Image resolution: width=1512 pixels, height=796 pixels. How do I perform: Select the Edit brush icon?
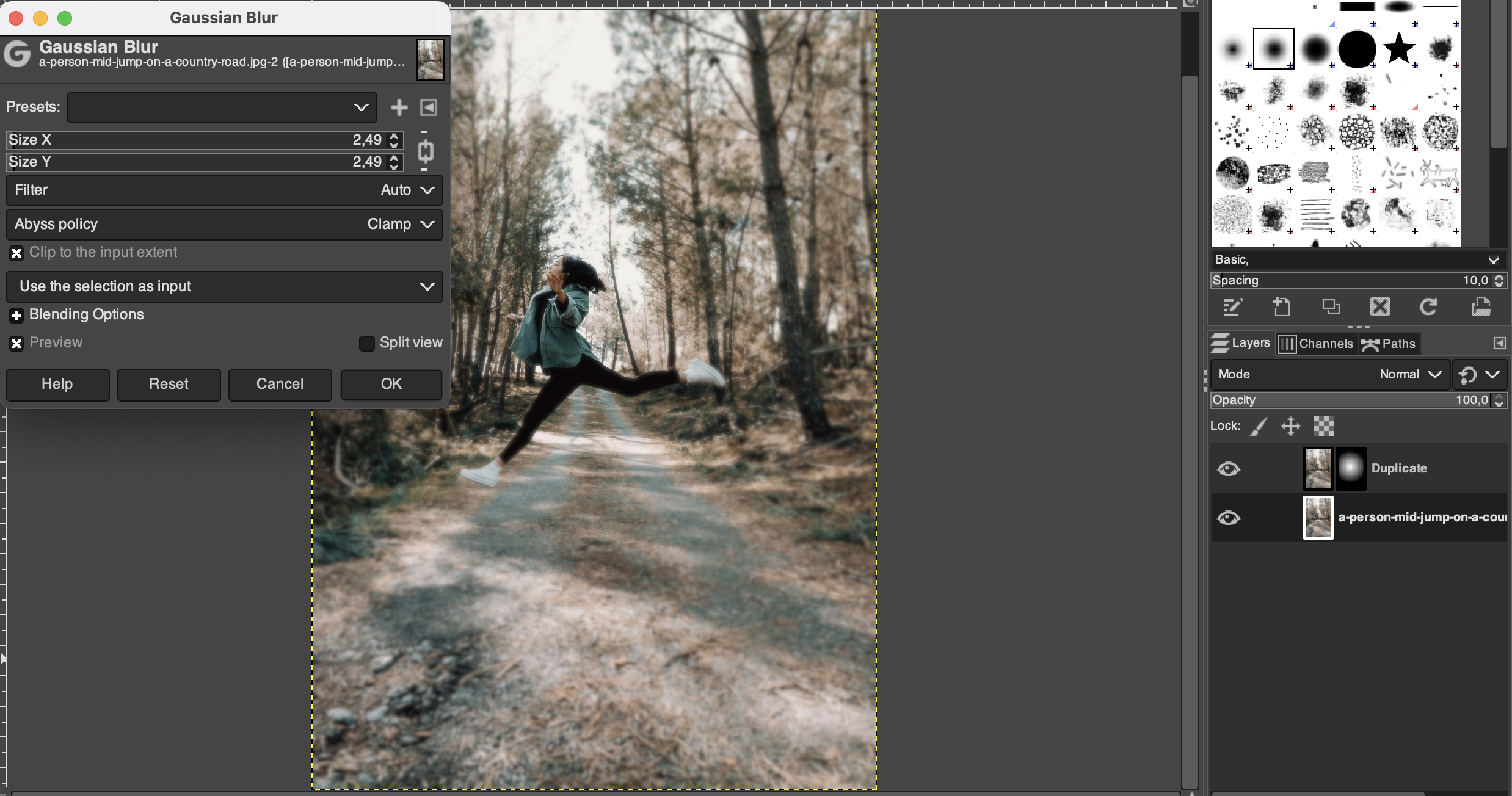1232,307
